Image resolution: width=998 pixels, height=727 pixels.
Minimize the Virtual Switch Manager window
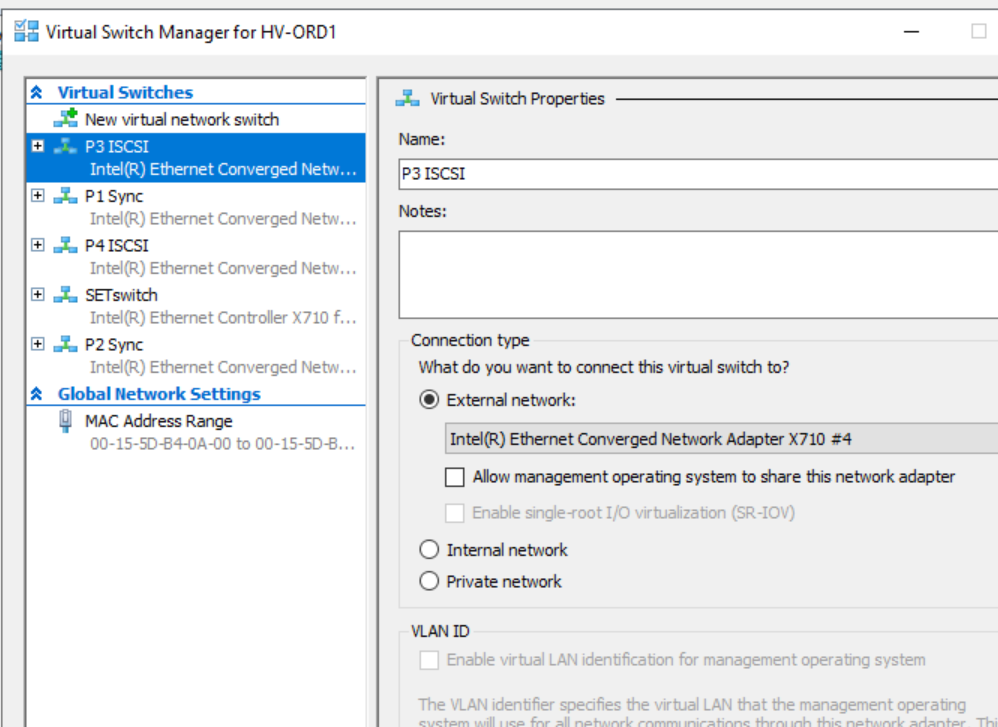tap(911, 31)
